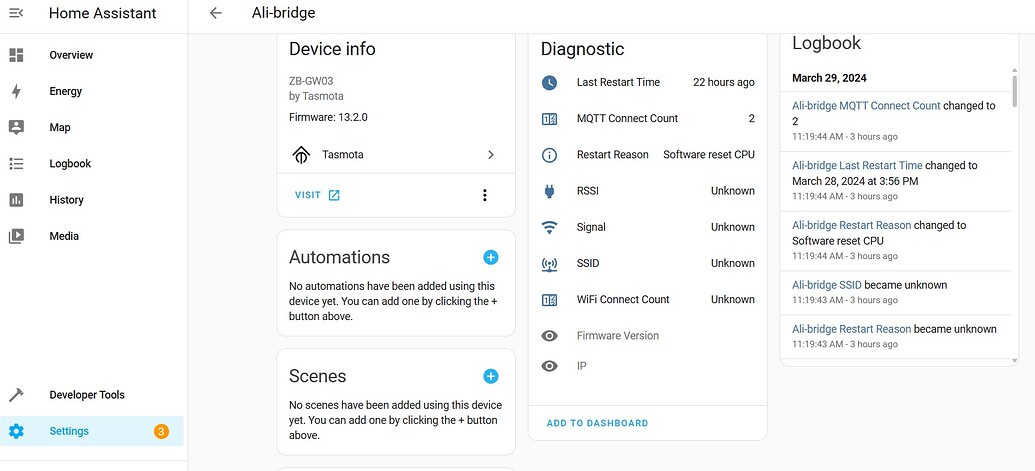Click the Logbook list icon in the sidebar
1035x471 pixels.
tap(16, 164)
